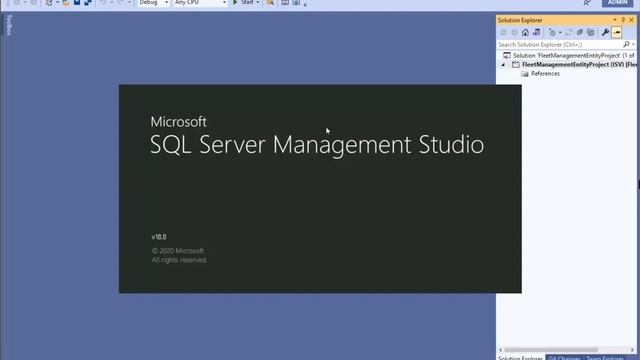
Task: Click the Collapse All icon in Solution Explorer
Action: tap(580, 32)
